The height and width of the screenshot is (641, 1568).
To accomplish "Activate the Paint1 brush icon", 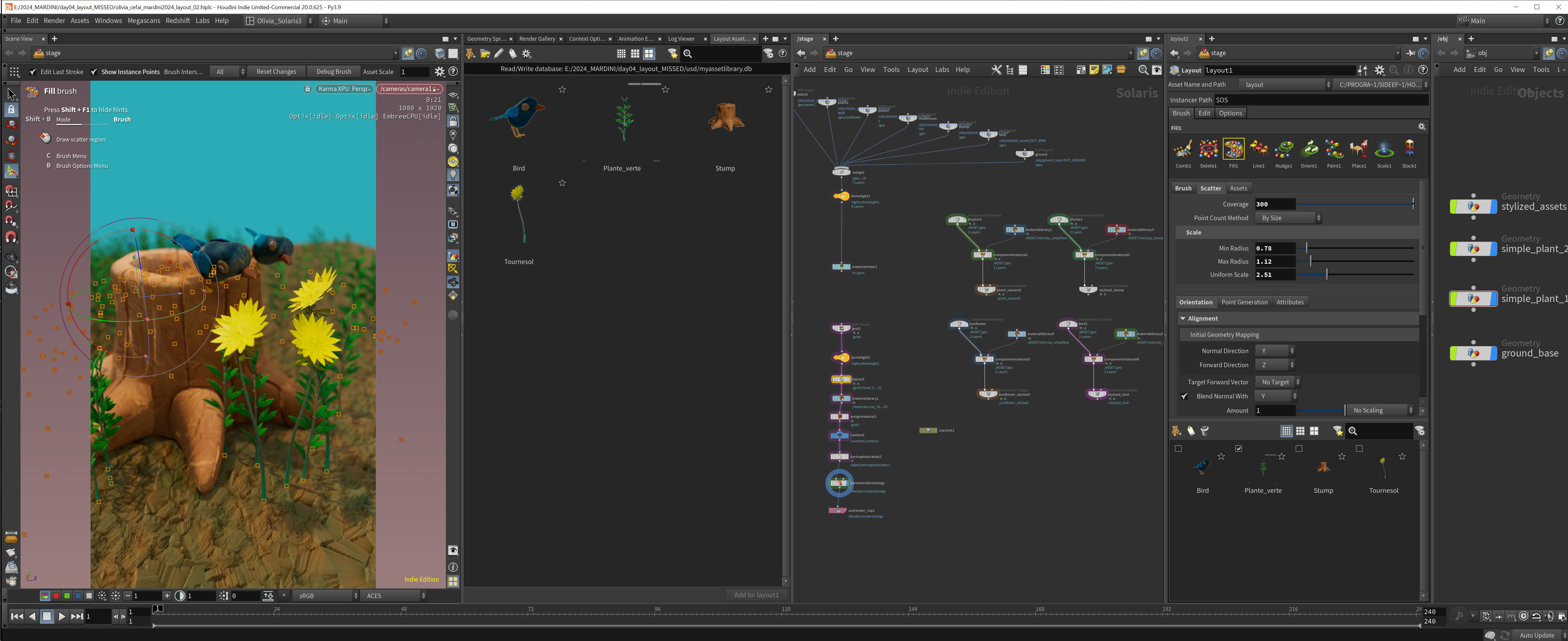I will click(x=1334, y=149).
